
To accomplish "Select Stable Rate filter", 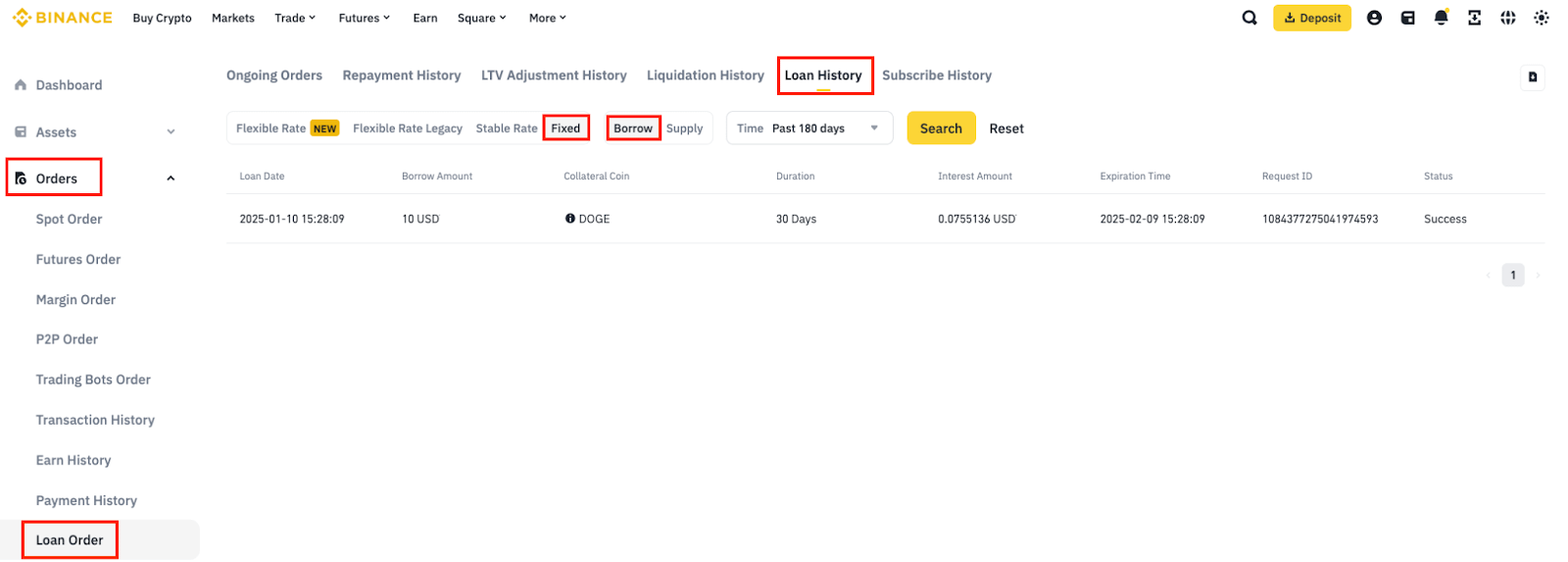I will tap(507, 128).
